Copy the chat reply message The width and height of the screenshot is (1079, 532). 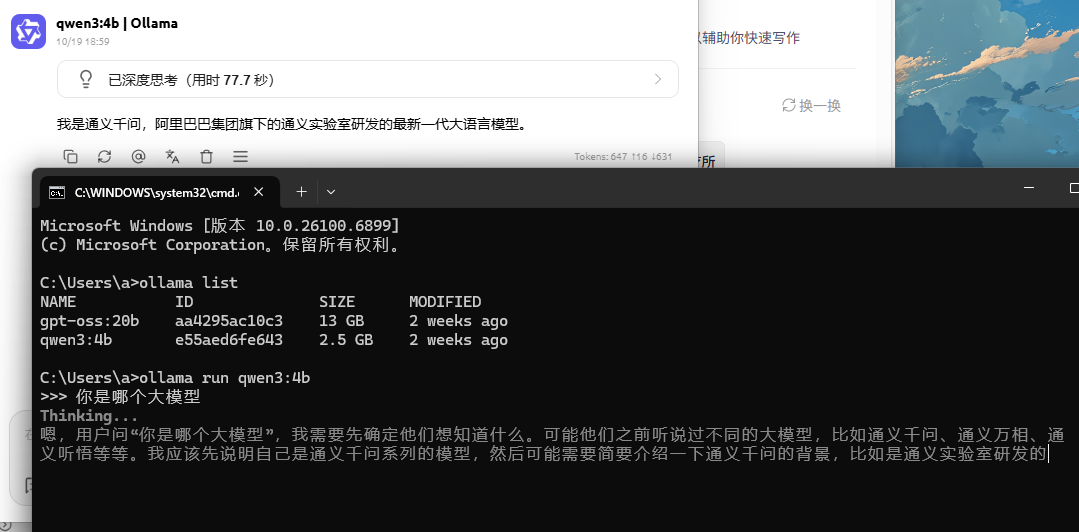pyautogui.click(x=70, y=157)
